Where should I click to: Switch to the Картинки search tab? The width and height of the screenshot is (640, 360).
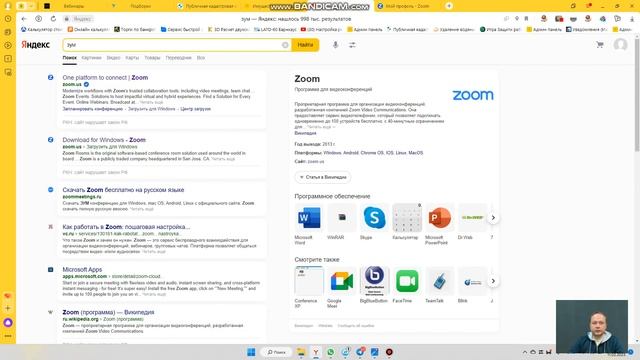pos(91,58)
